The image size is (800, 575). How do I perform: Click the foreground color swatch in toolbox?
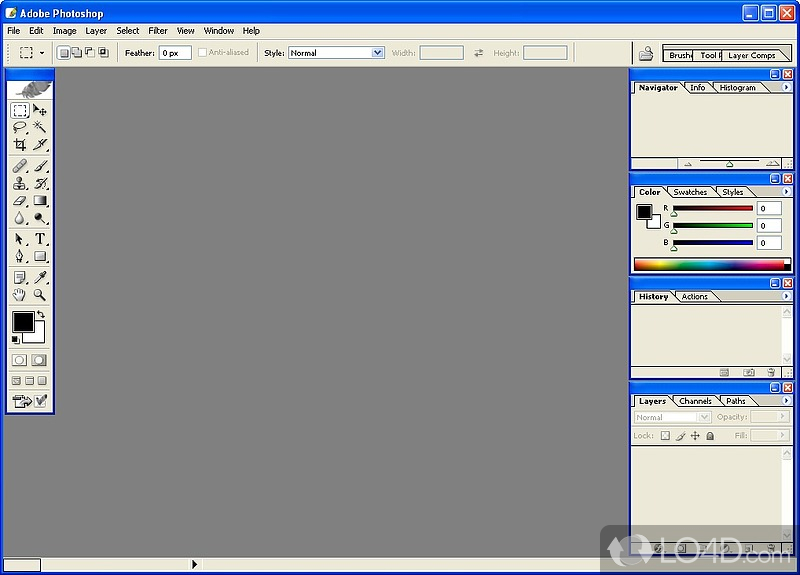click(22, 322)
